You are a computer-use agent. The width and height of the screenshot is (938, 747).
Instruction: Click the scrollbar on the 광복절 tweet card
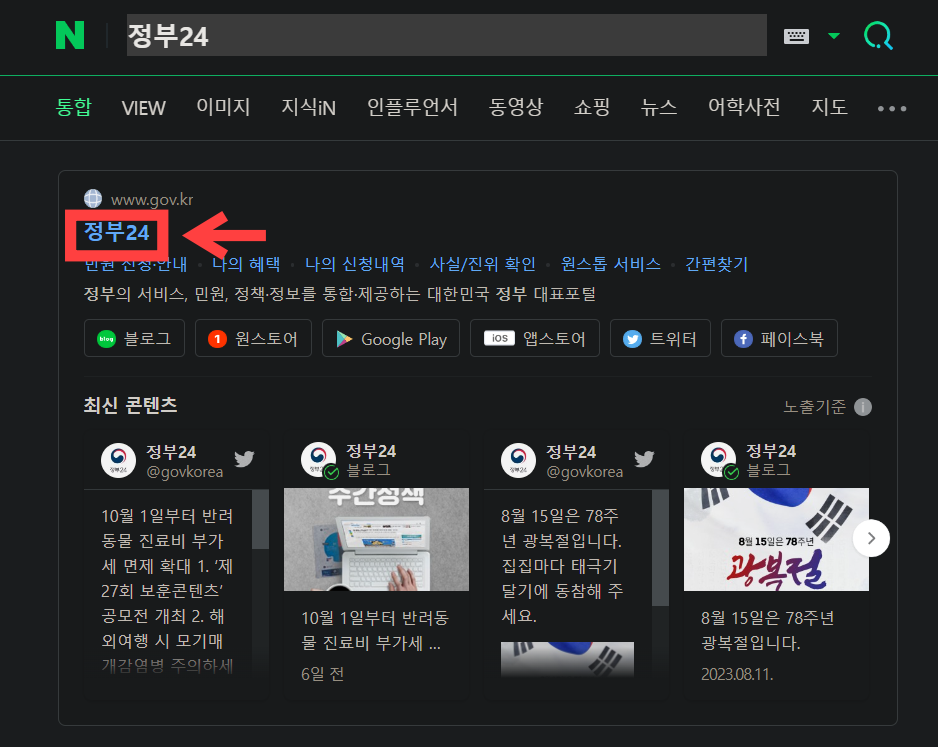coord(660,548)
